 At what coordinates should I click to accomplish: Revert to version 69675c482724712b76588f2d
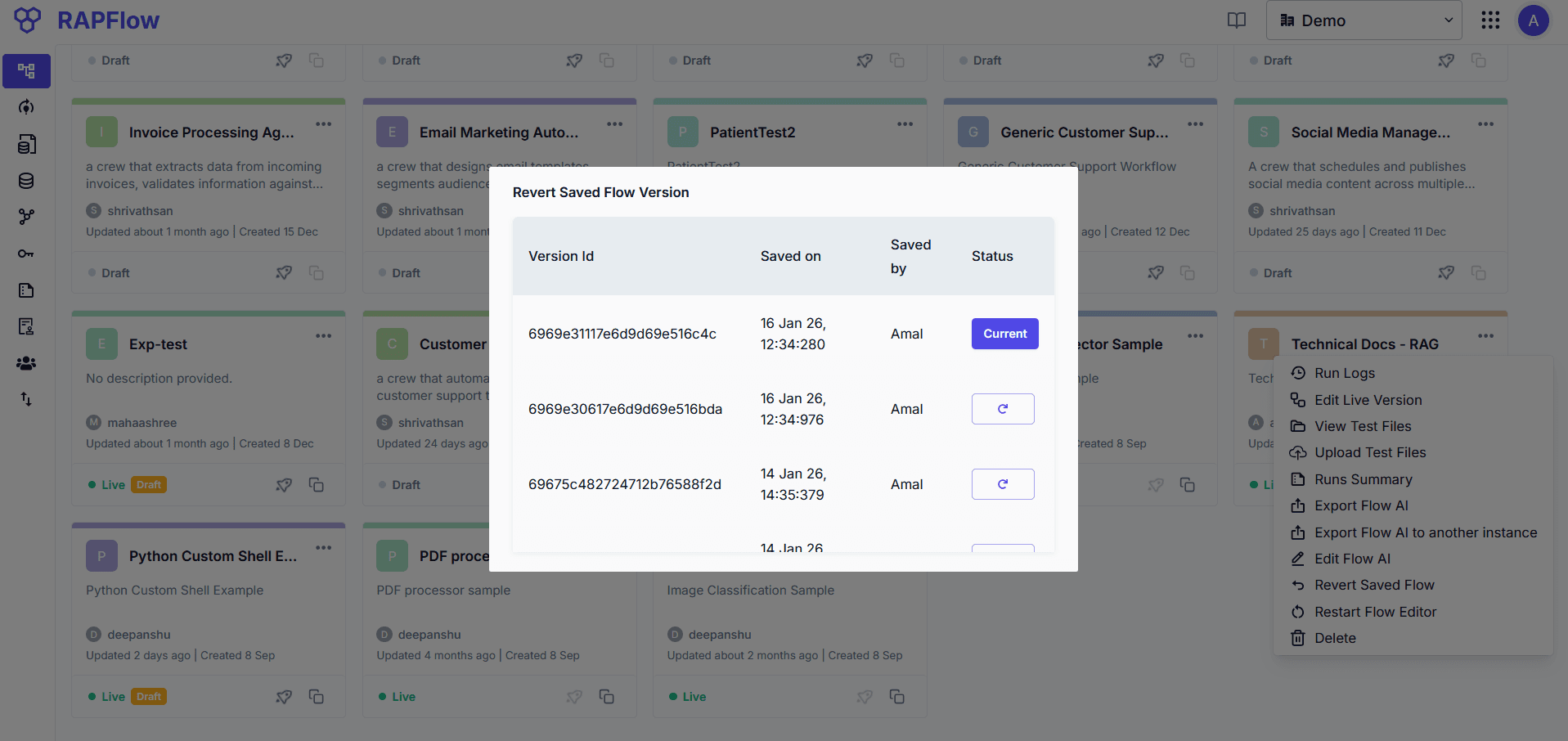coord(1003,484)
